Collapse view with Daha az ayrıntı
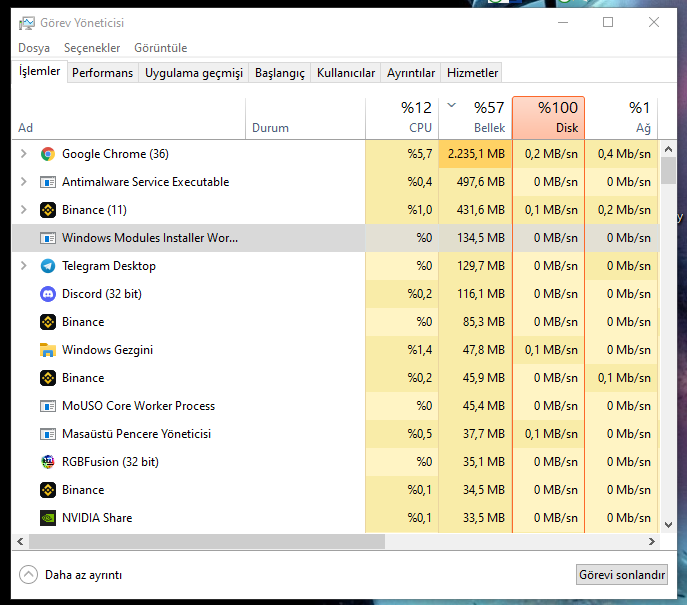 coord(71,575)
